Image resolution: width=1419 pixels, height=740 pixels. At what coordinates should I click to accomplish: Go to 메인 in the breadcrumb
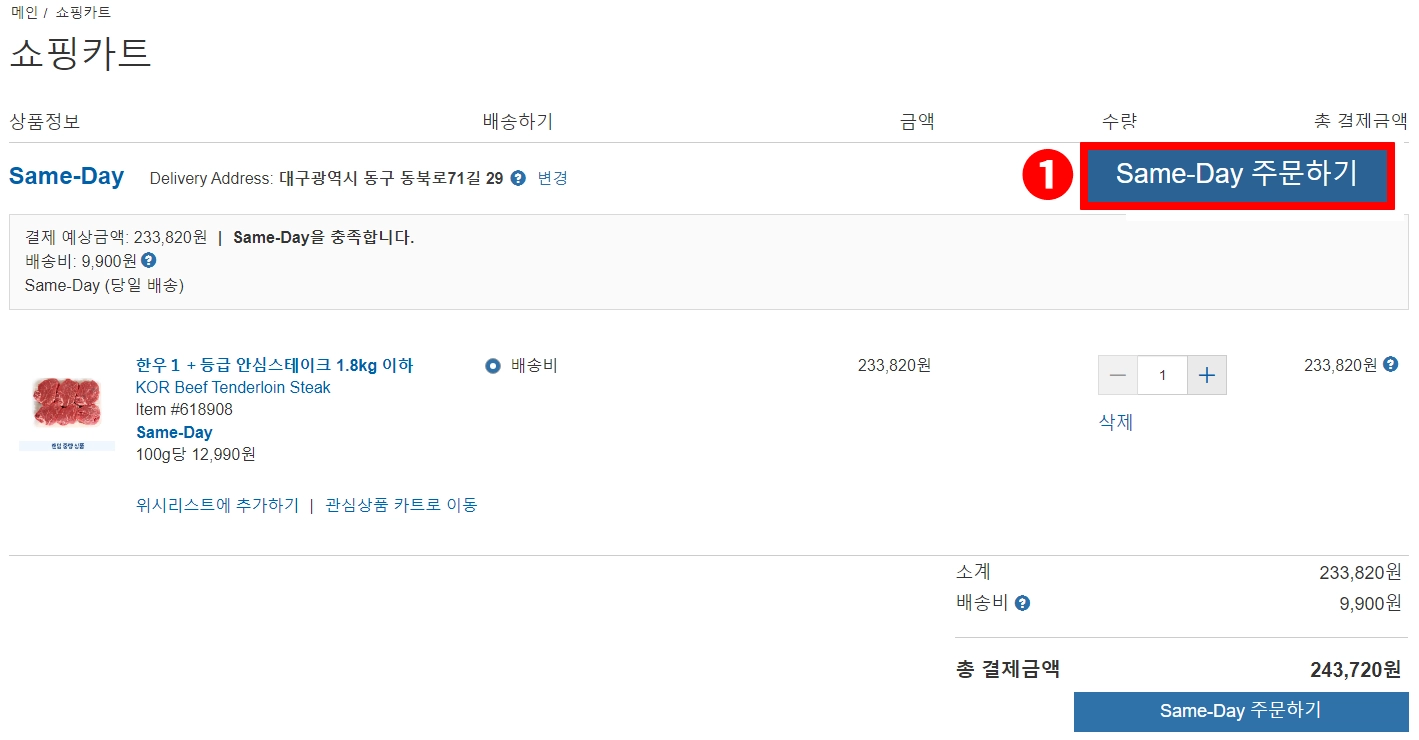24,13
